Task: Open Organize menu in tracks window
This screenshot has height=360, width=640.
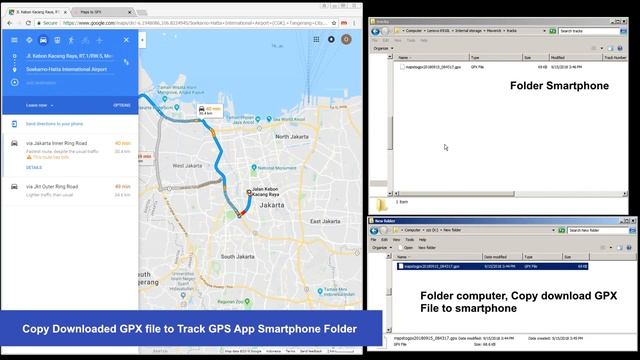Action: point(383,48)
